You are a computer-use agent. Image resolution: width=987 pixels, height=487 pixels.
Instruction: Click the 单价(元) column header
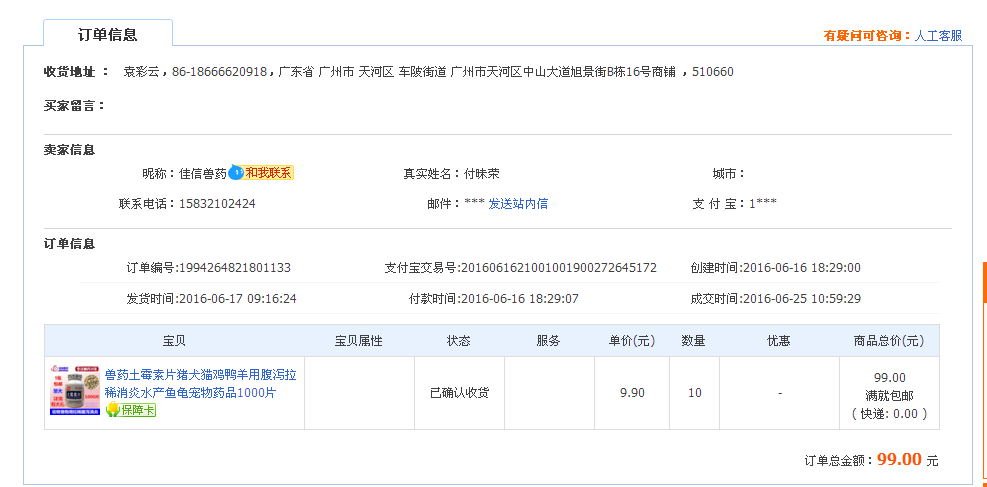coord(632,341)
